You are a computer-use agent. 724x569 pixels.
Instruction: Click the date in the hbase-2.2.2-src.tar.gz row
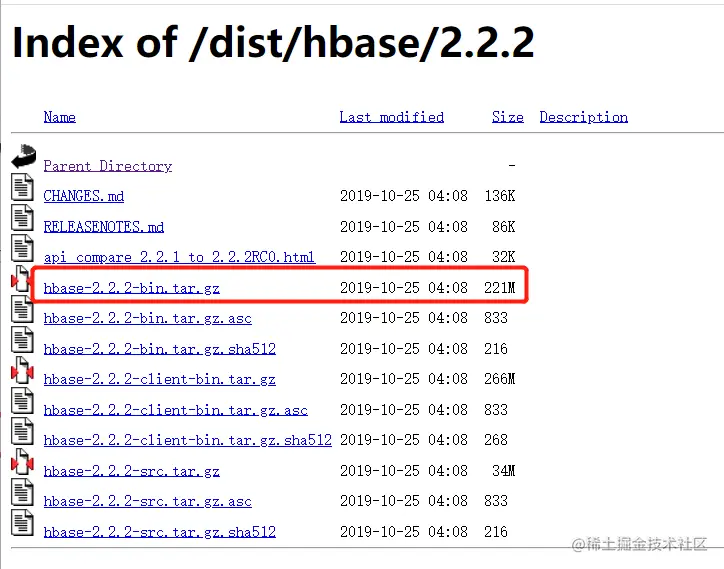(x=404, y=471)
